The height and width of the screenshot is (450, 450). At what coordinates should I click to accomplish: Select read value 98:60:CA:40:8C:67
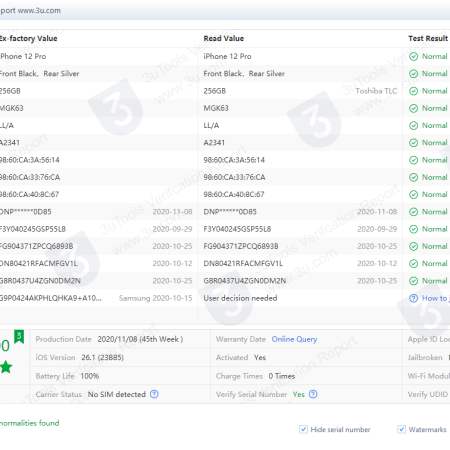[x=234, y=195]
